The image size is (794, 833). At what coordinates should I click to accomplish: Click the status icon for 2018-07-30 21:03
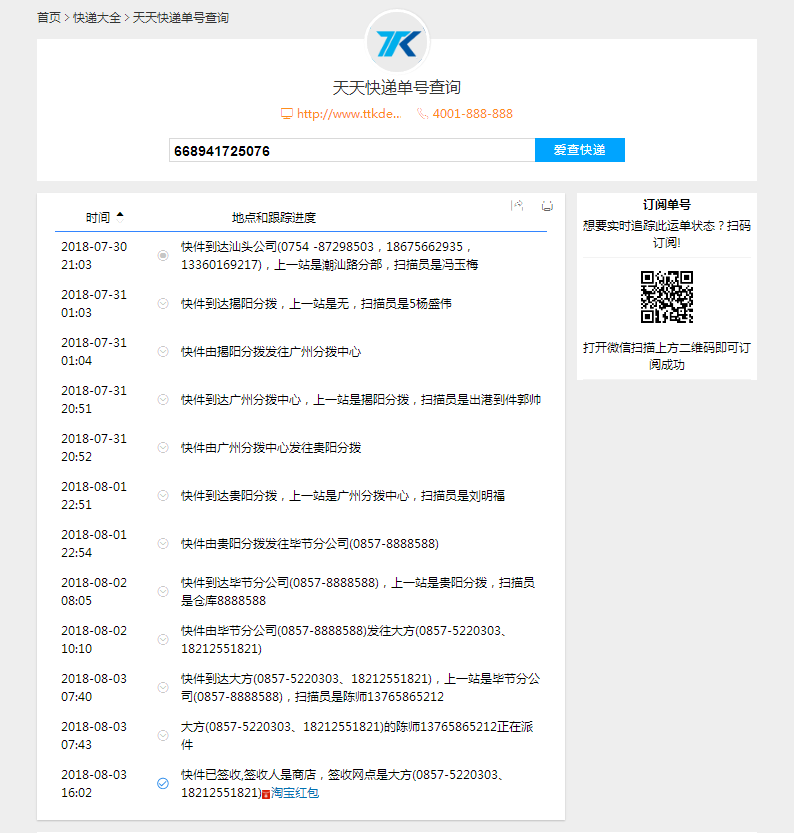tap(163, 256)
